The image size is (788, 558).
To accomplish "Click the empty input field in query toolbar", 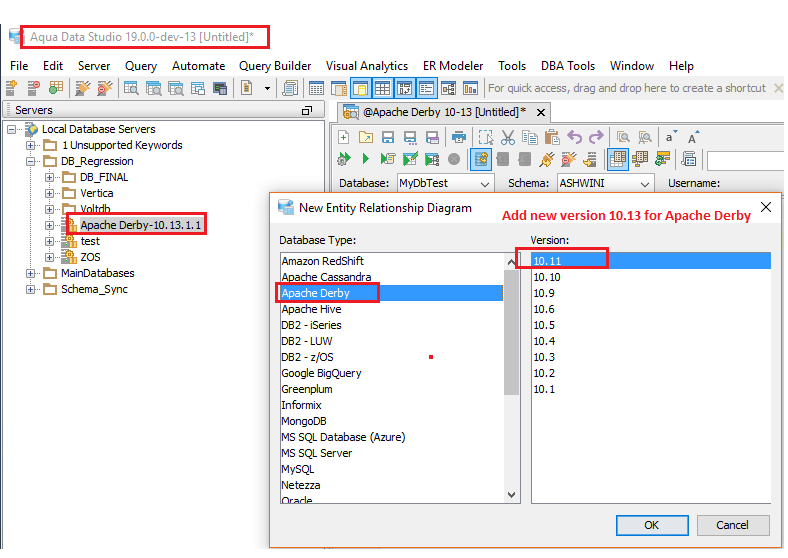I will coord(745,161).
